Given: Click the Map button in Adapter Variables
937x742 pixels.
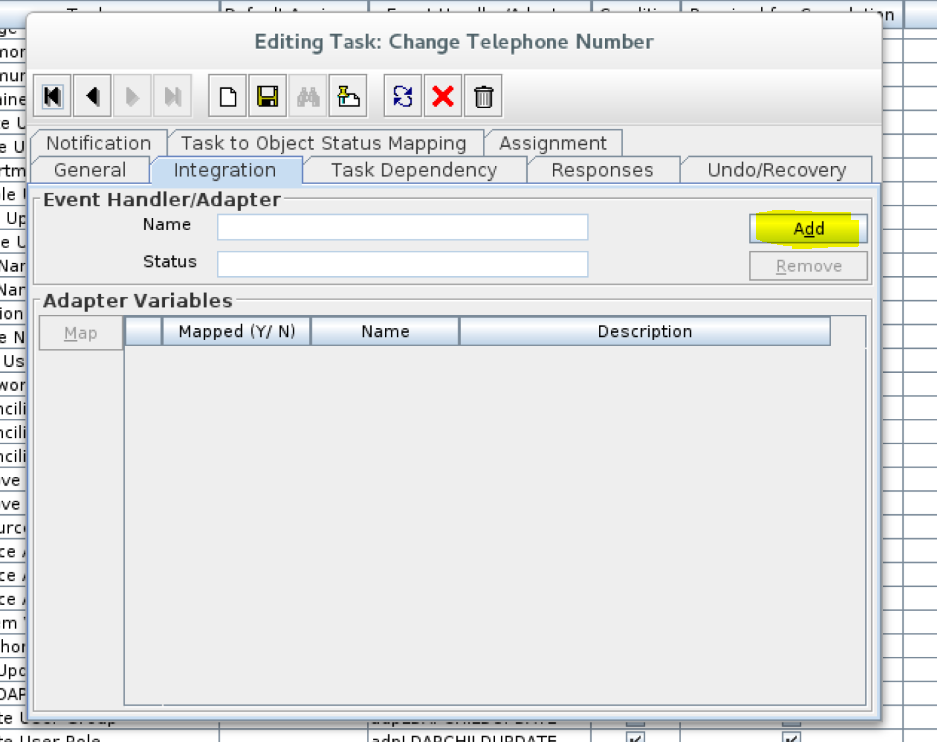Looking at the screenshot, I should point(79,331).
